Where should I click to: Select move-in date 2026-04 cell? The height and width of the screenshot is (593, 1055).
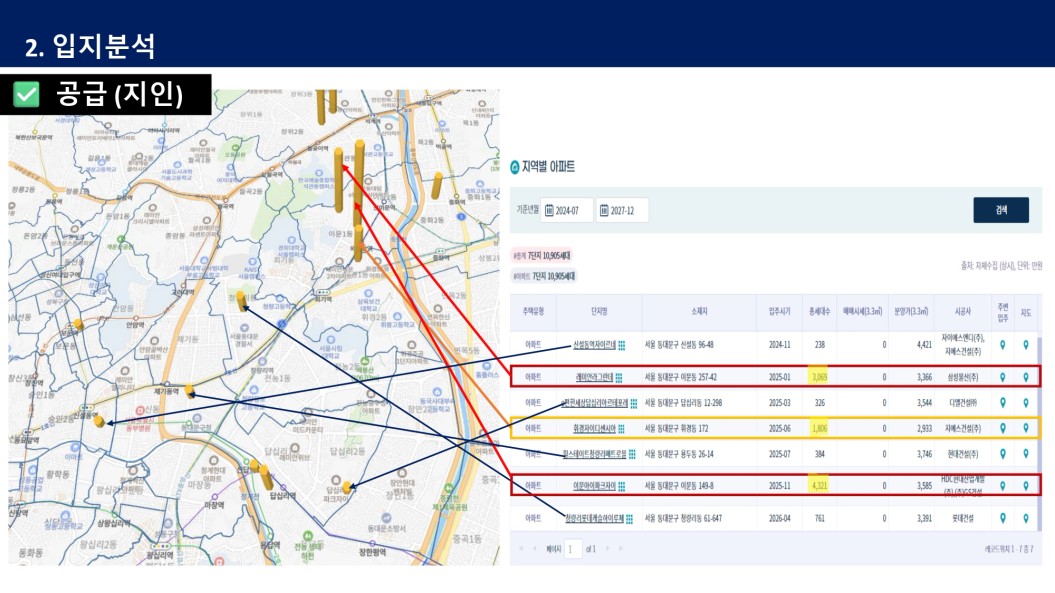pos(779,518)
